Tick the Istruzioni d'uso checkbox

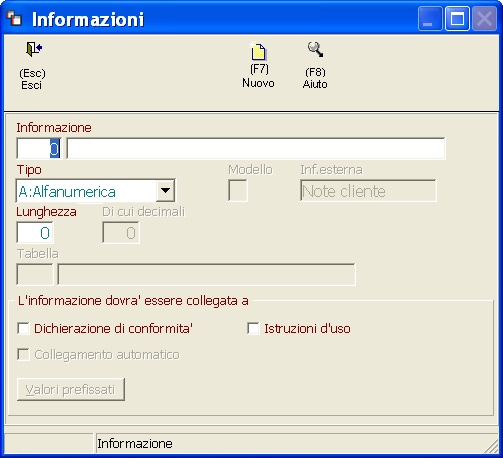[253, 328]
